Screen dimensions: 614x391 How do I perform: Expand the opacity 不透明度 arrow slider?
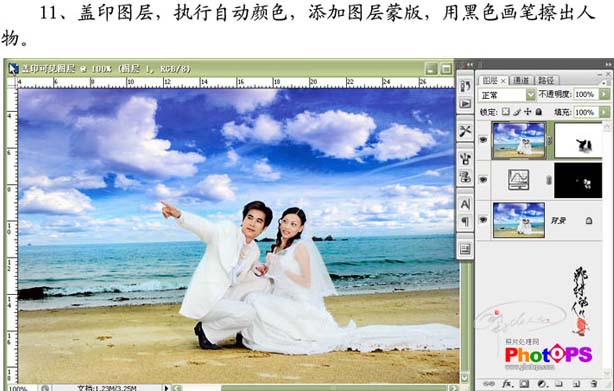tap(605, 94)
